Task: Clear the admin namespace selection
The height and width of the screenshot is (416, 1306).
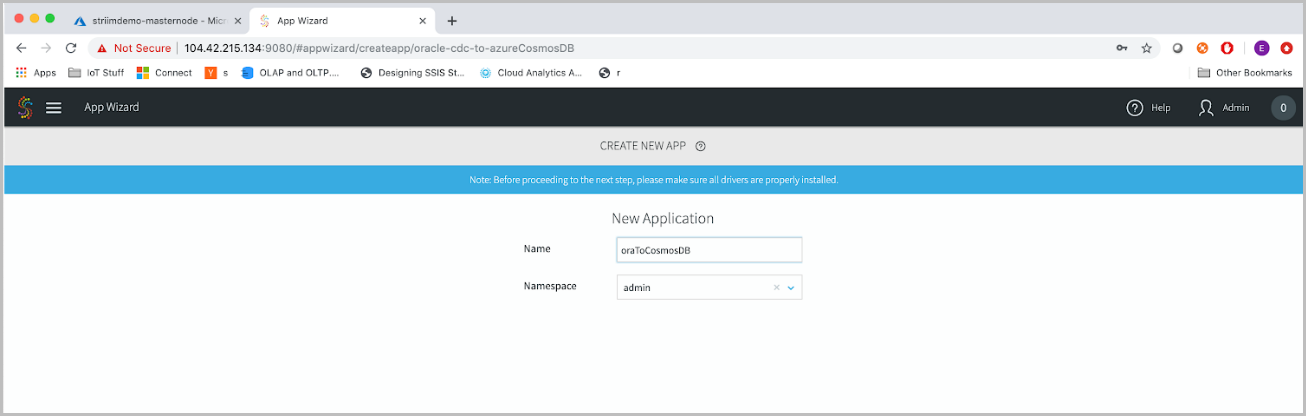Action: click(x=776, y=288)
